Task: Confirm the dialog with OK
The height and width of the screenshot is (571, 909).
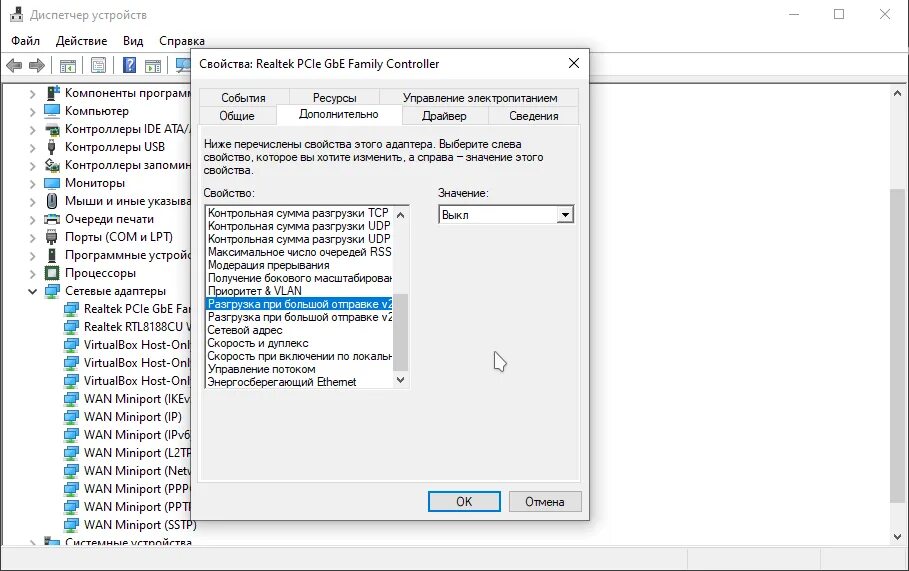Action: [464, 501]
